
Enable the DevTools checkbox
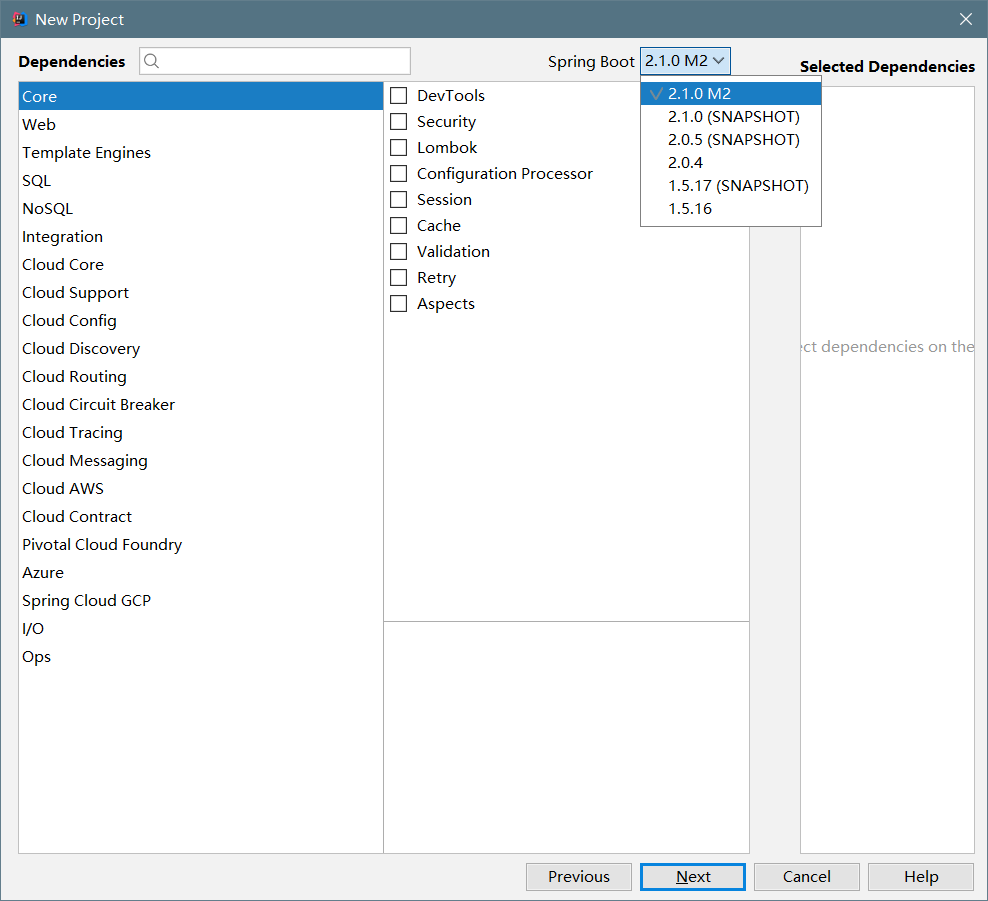click(x=399, y=96)
